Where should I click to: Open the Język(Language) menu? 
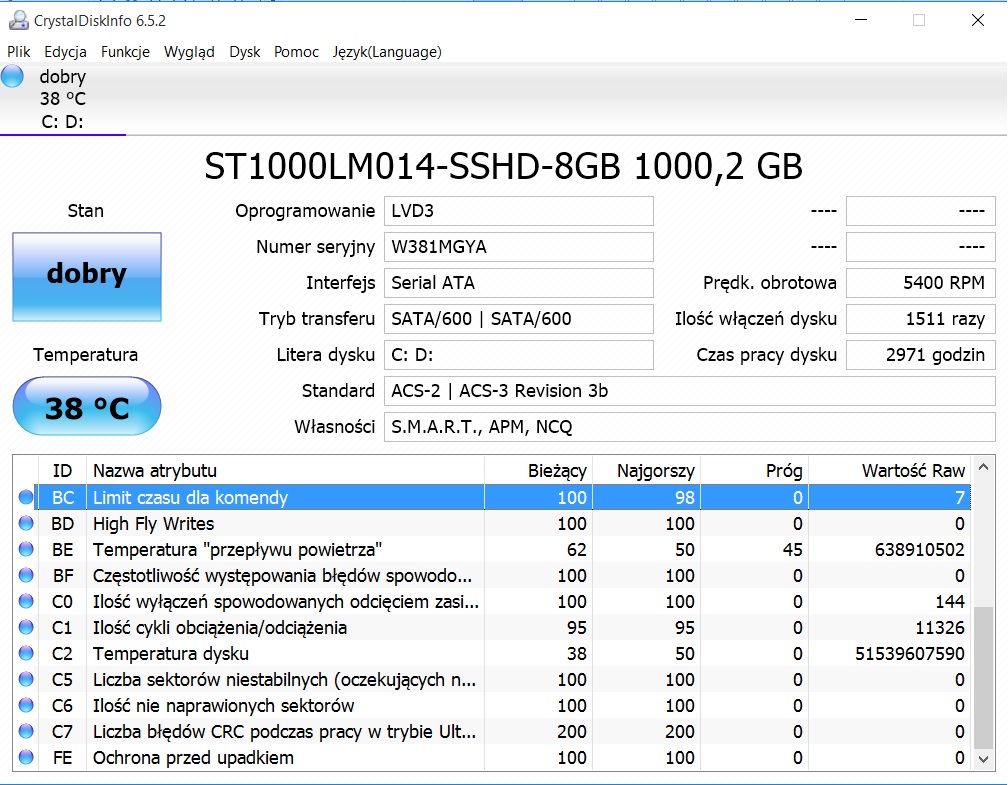pos(387,51)
